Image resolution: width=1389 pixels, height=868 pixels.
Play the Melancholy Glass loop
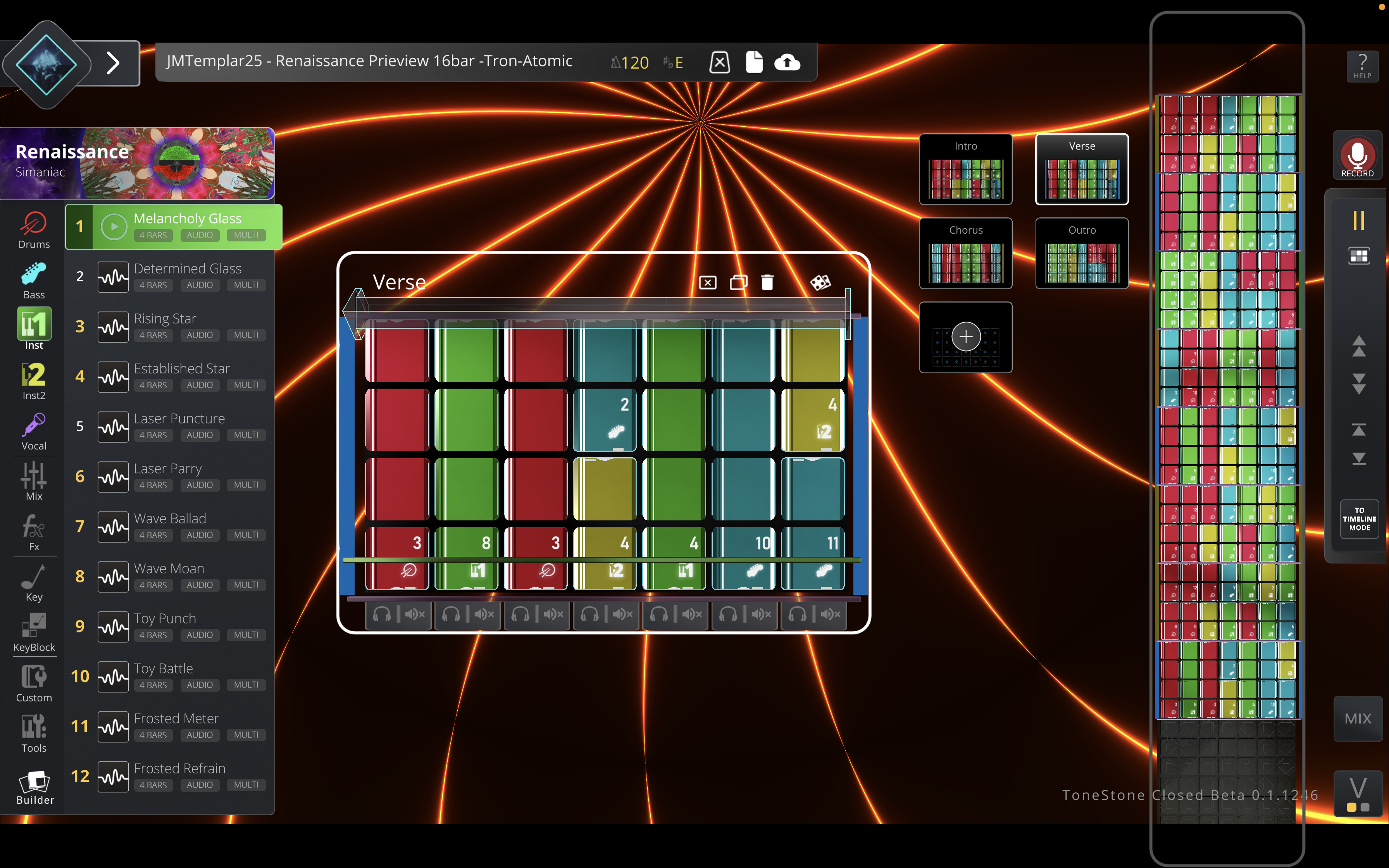tap(114, 226)
